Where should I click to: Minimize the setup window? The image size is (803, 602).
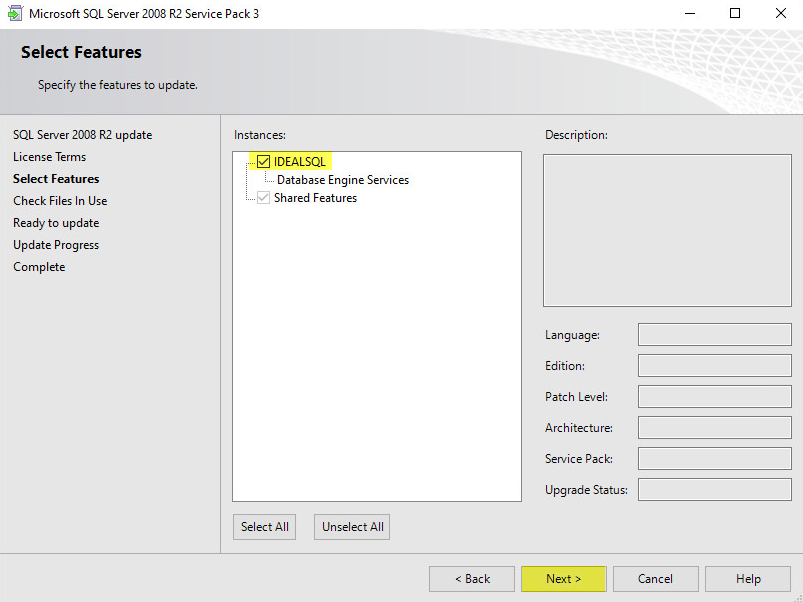tap(690, 13)
